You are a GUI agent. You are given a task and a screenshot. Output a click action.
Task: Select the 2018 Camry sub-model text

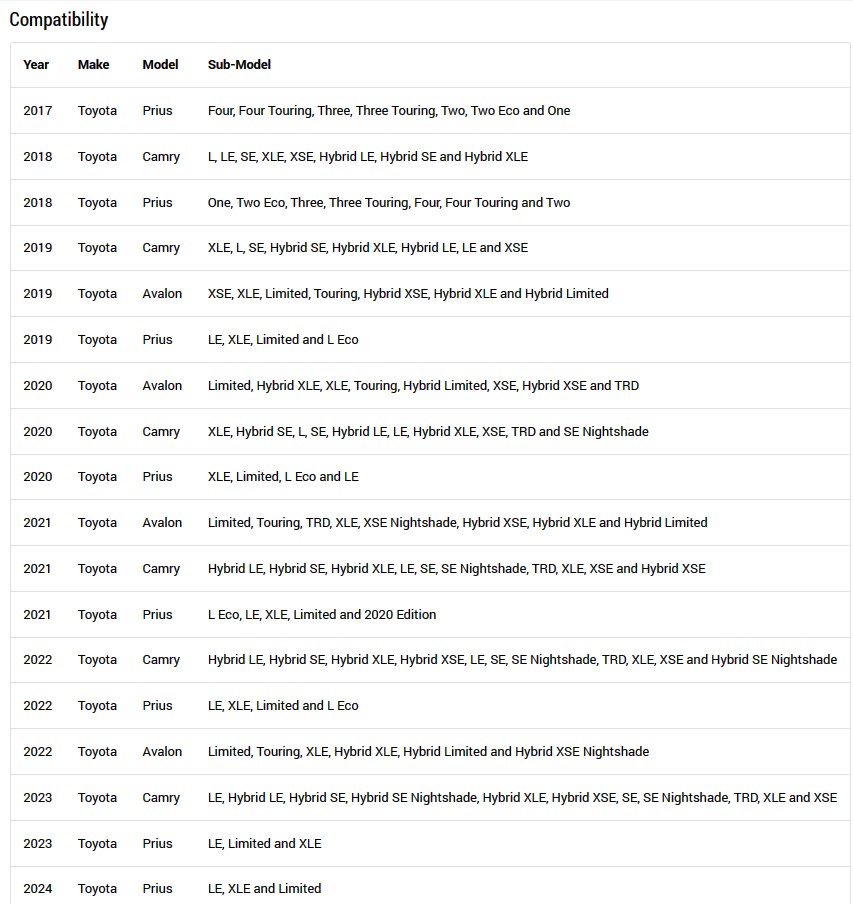pyautogui.click(x=368, y=157)
